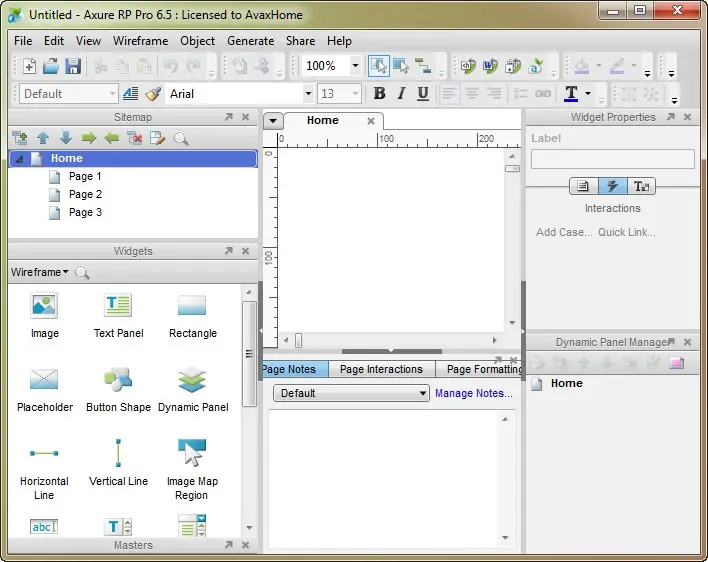Open the File menu

pos(23,41)
